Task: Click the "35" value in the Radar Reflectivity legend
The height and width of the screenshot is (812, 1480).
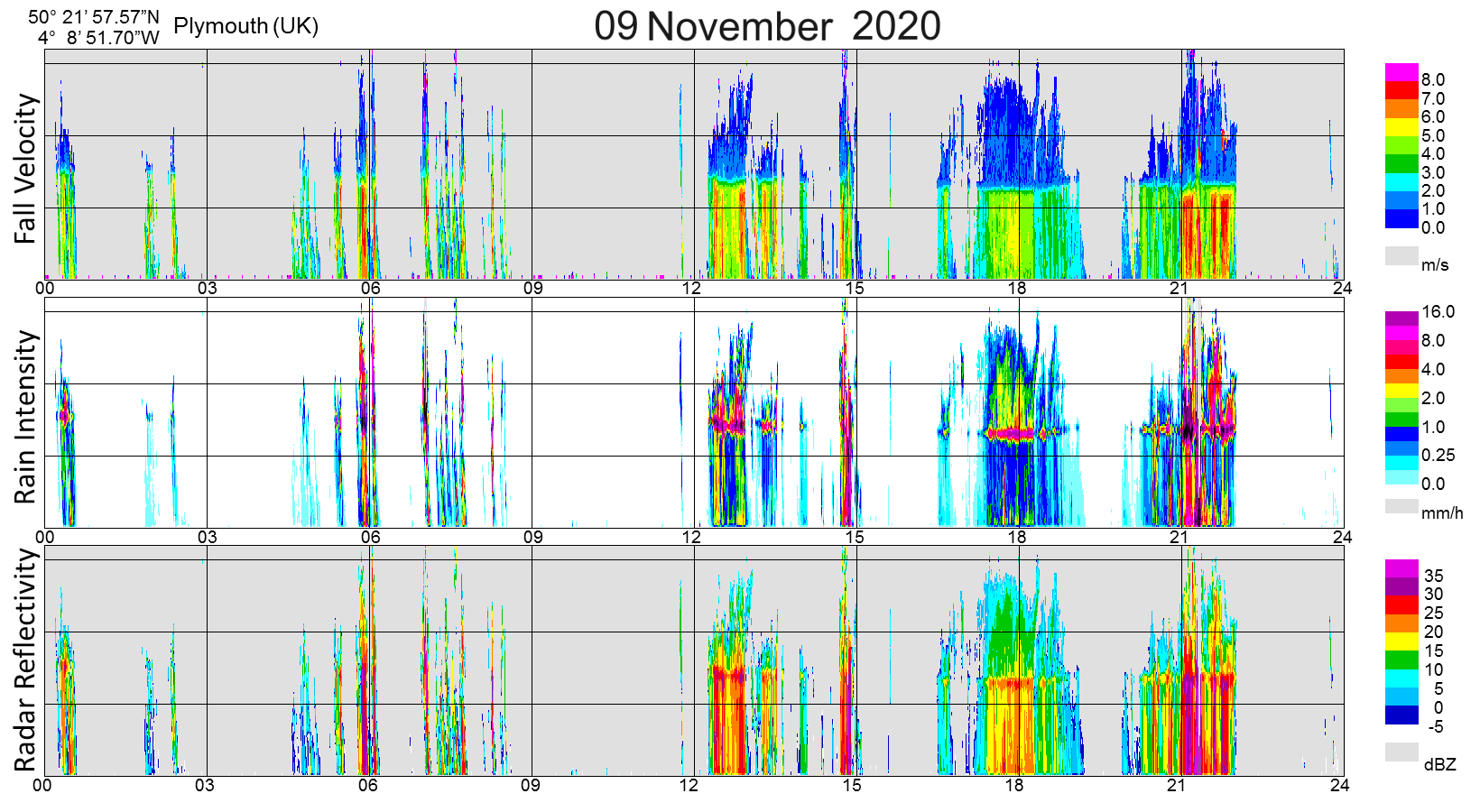Action: pos(1434,576)
